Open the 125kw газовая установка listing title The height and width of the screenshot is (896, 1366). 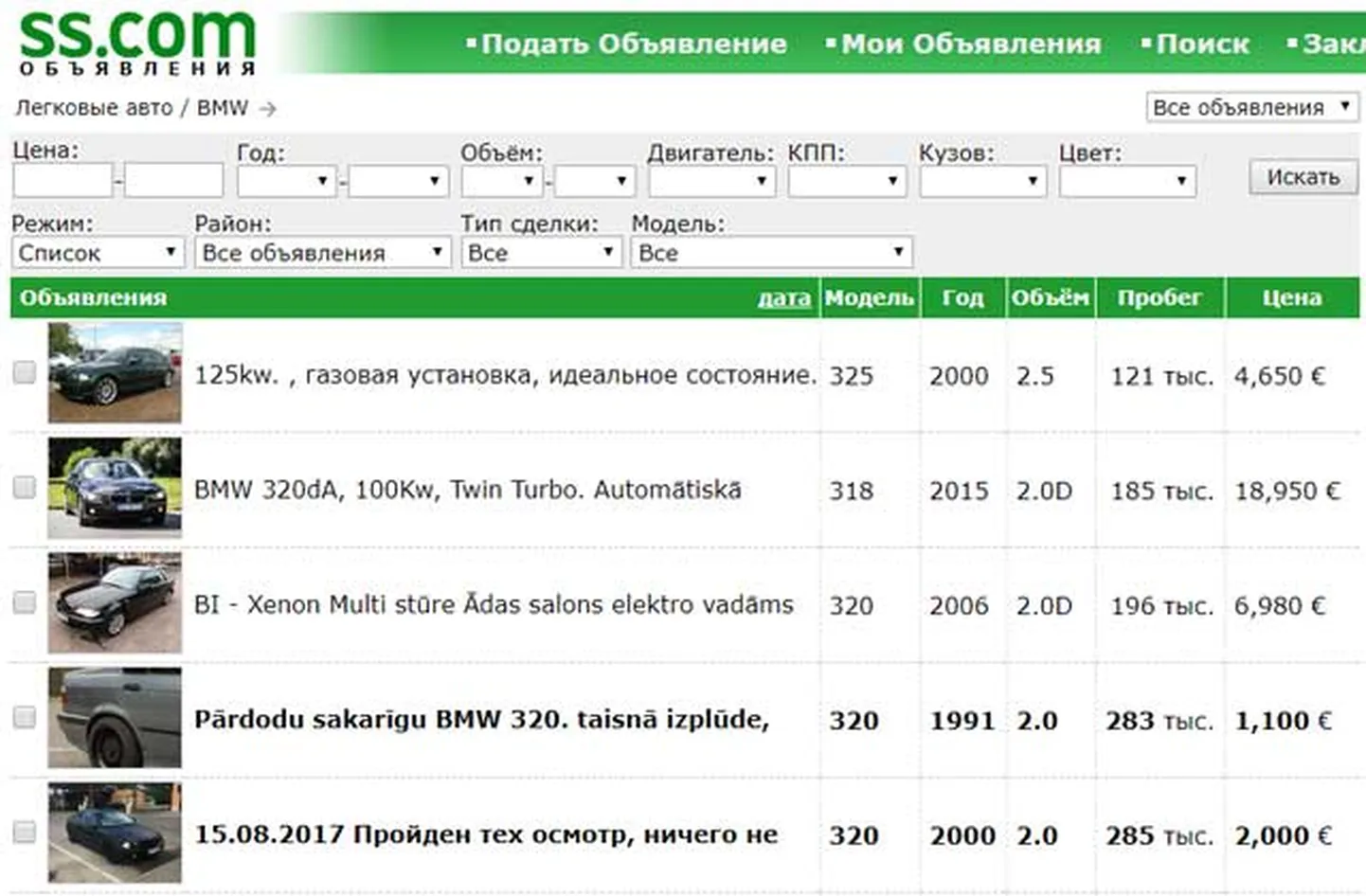505,375
